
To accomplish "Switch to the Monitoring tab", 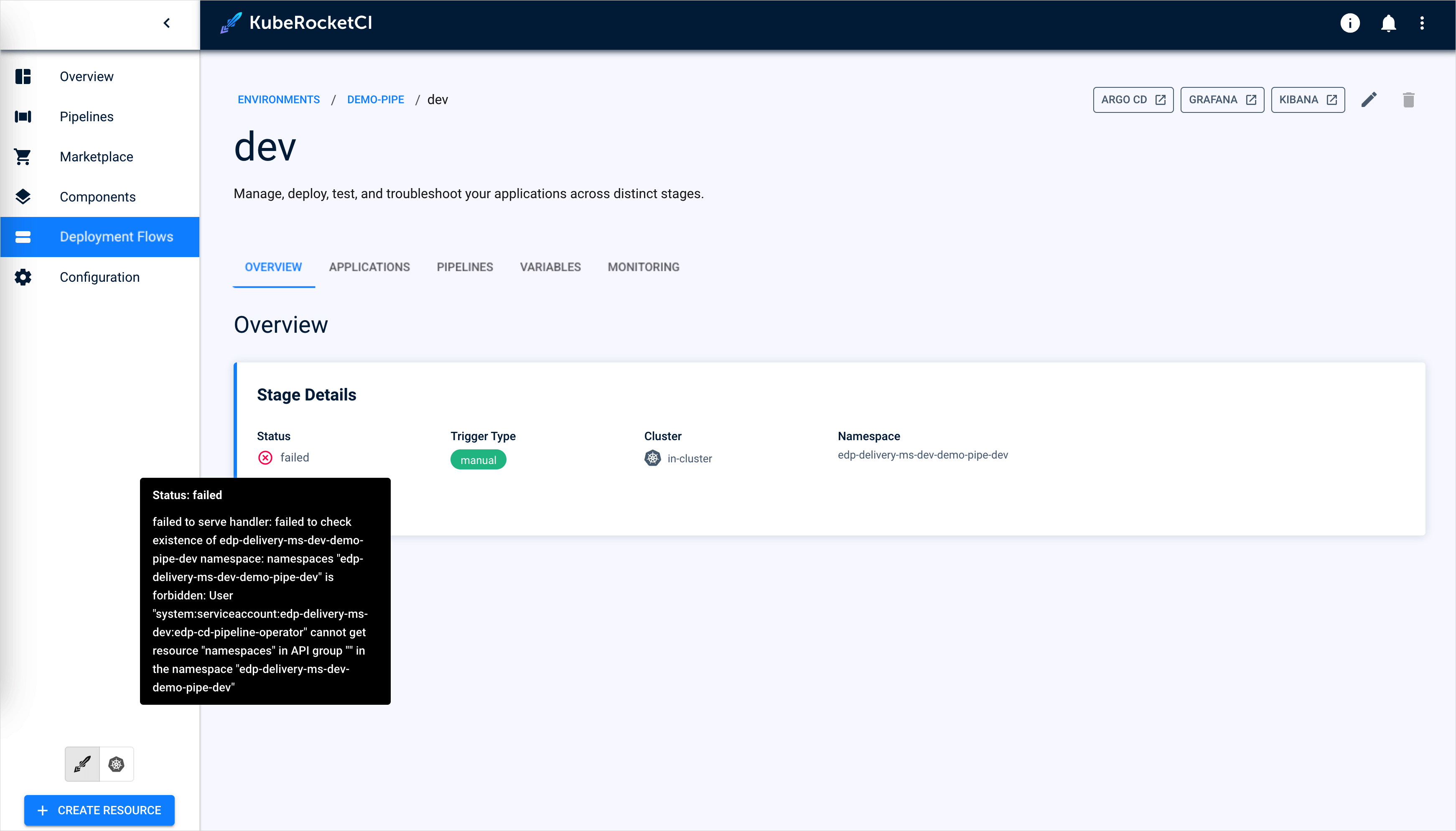I will tap(643, 267).
